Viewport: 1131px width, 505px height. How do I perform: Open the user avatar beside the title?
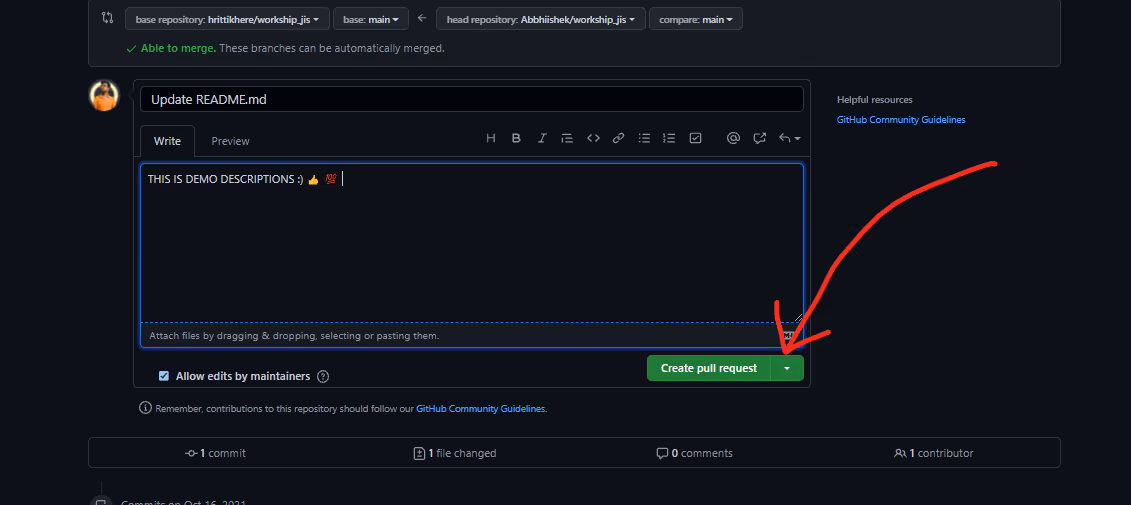pos(103,95)
